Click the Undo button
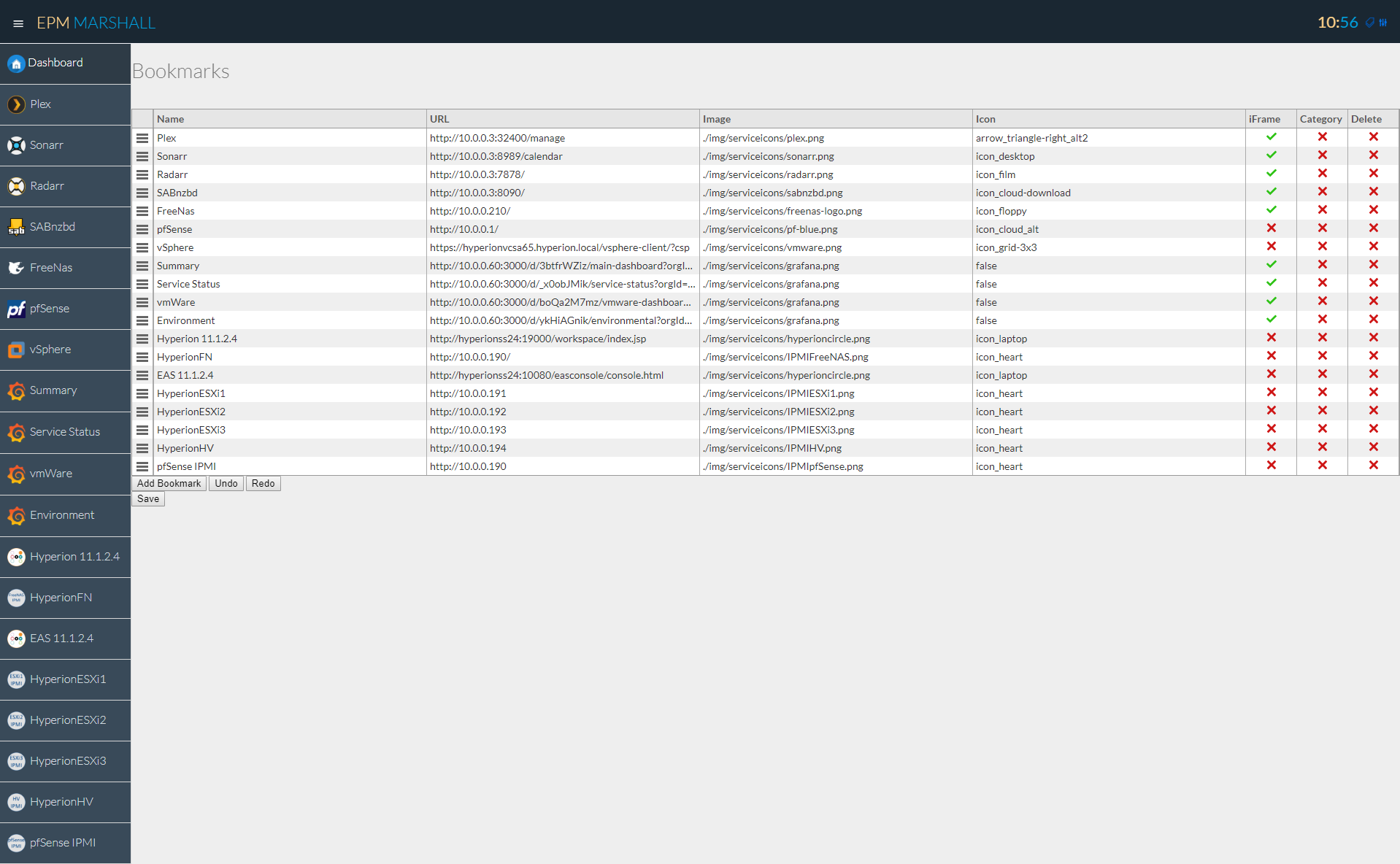 (226, 484)
